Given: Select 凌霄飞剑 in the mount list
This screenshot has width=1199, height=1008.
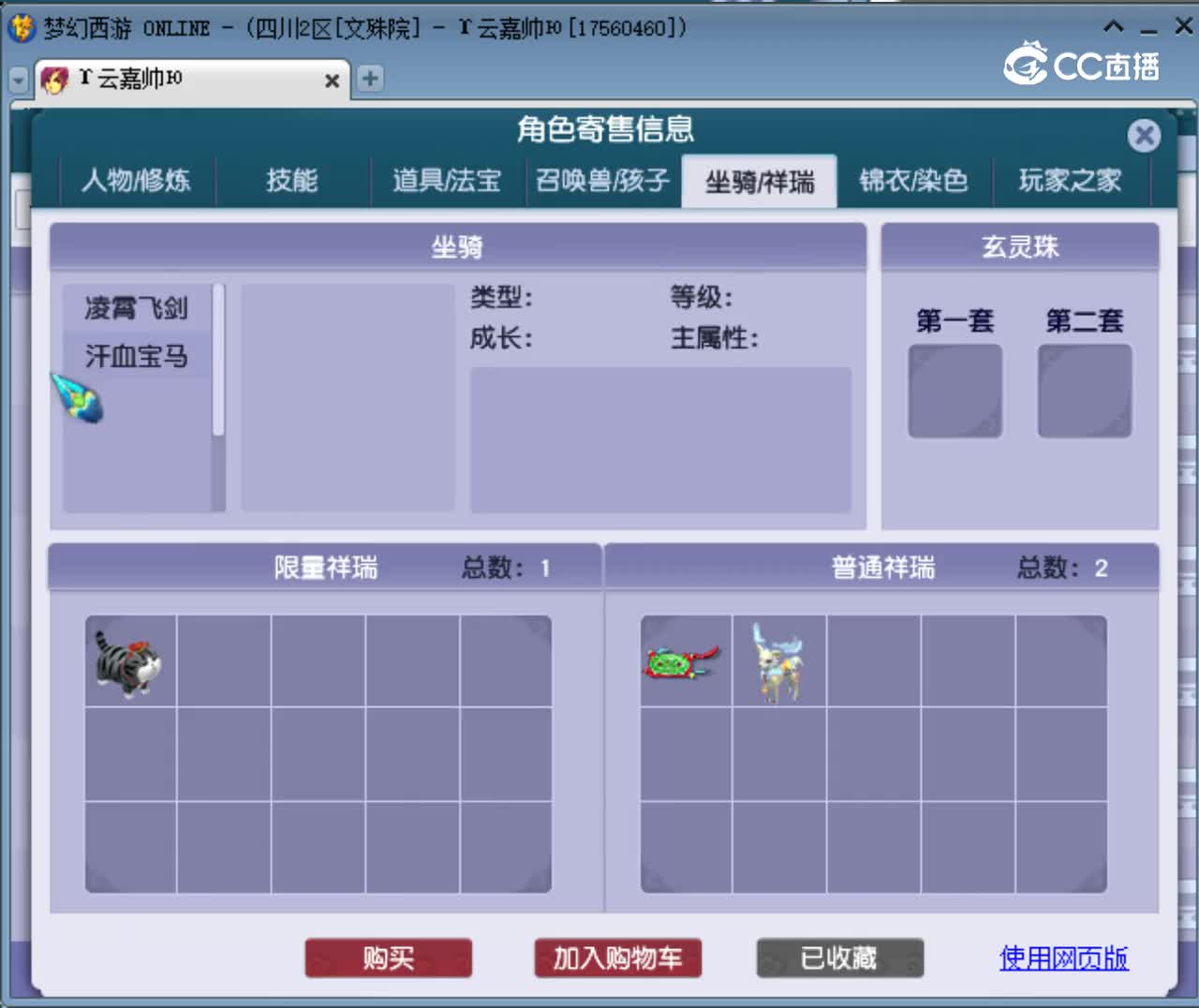Looking at the screenshot, I should (x=137, y=307).
